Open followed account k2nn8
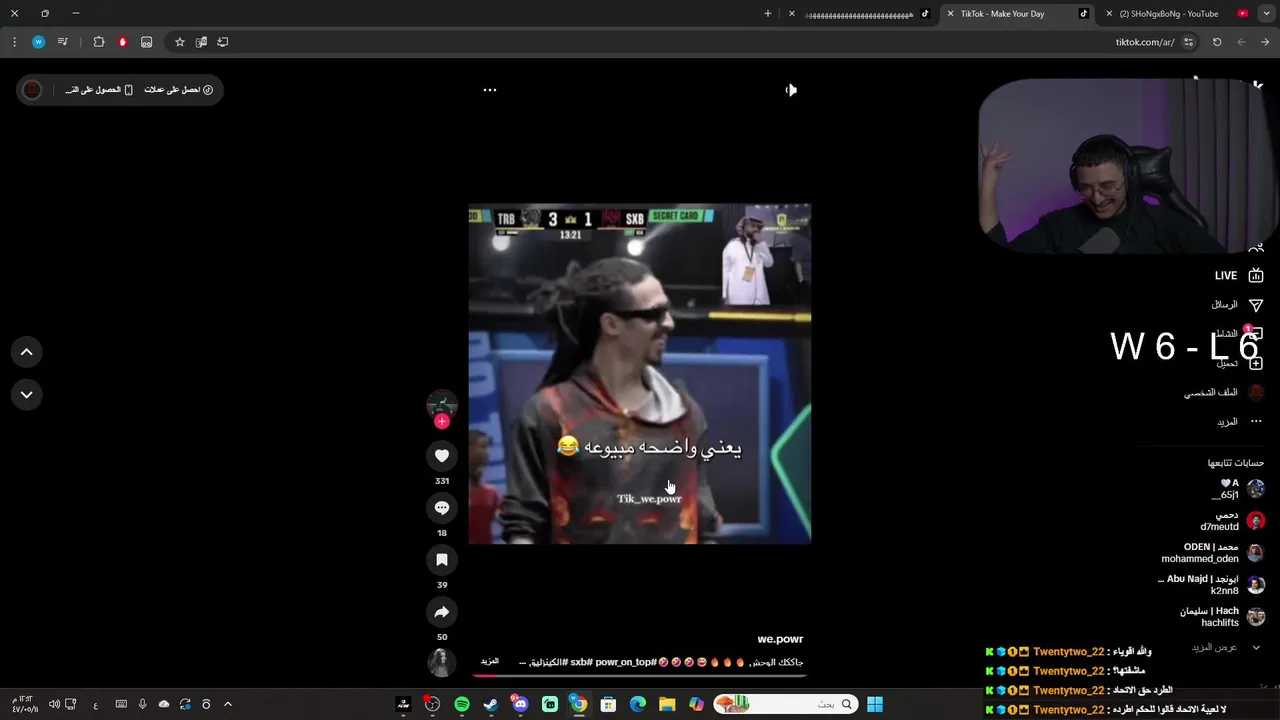The height and width of the screenshot is (720, 1280). (x=1212, y=585)
